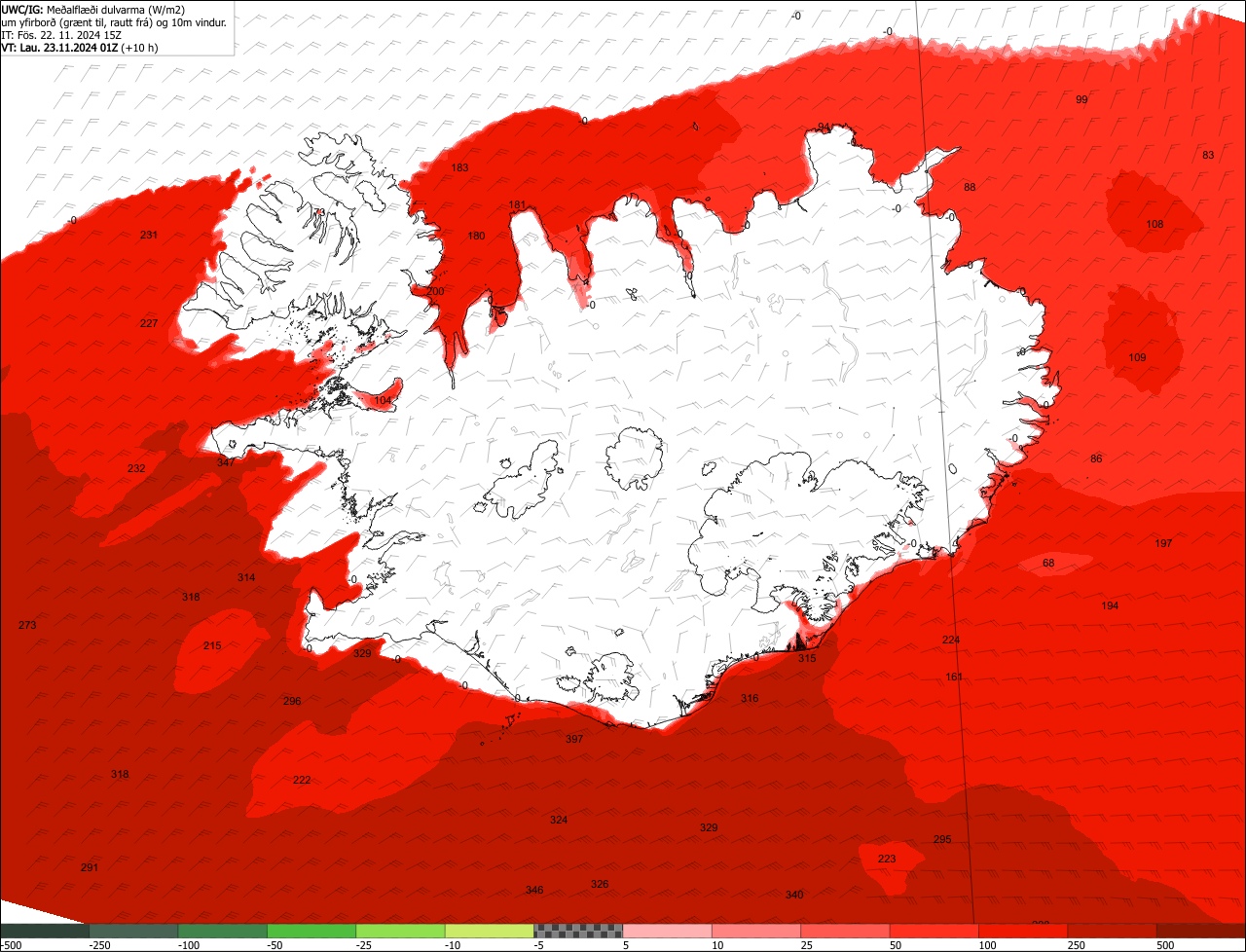
Task: Click the flux value 296 southwest of Iceland
Action: (x=292, y=701)
